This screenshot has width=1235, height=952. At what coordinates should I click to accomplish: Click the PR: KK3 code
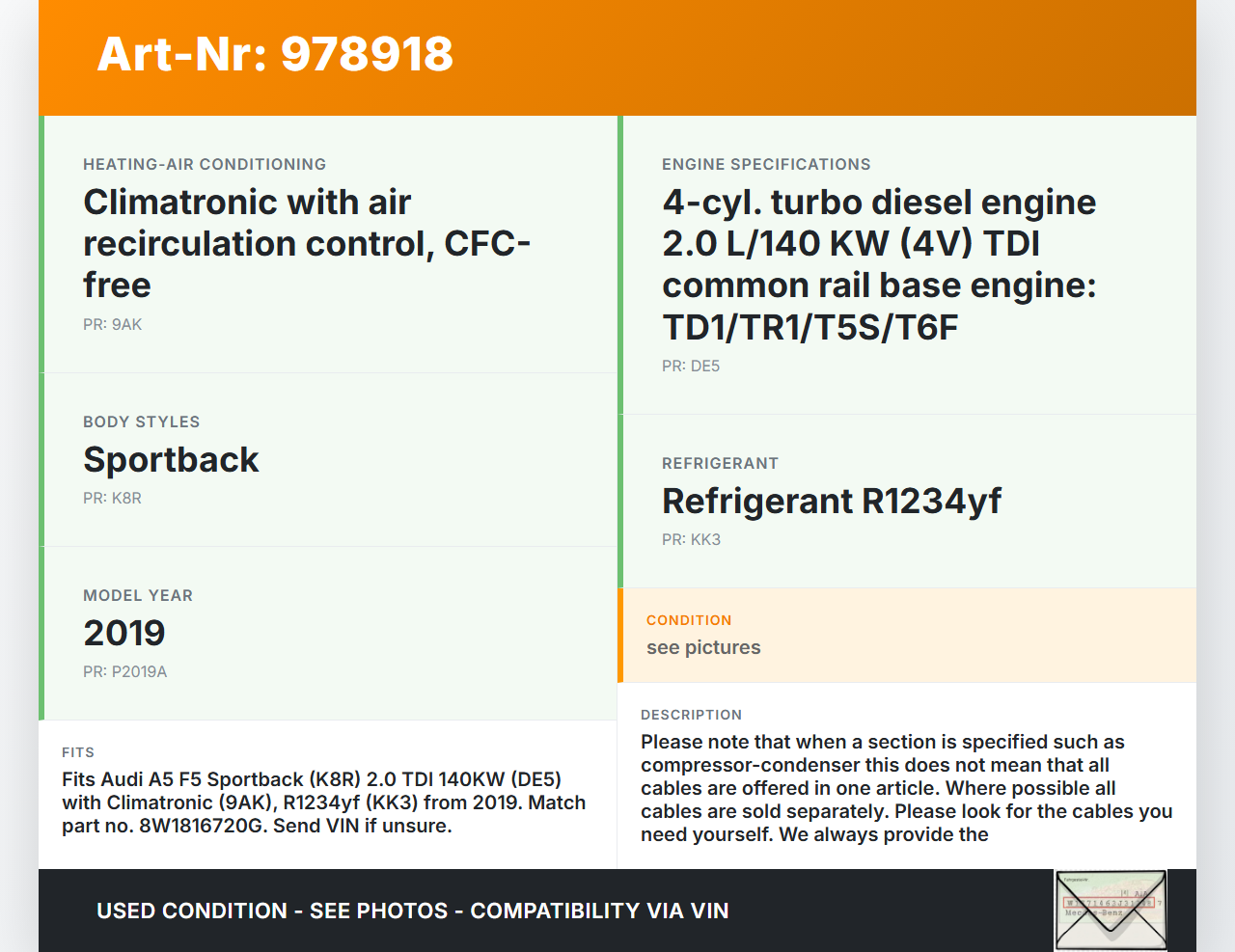(x=691, y=539)
